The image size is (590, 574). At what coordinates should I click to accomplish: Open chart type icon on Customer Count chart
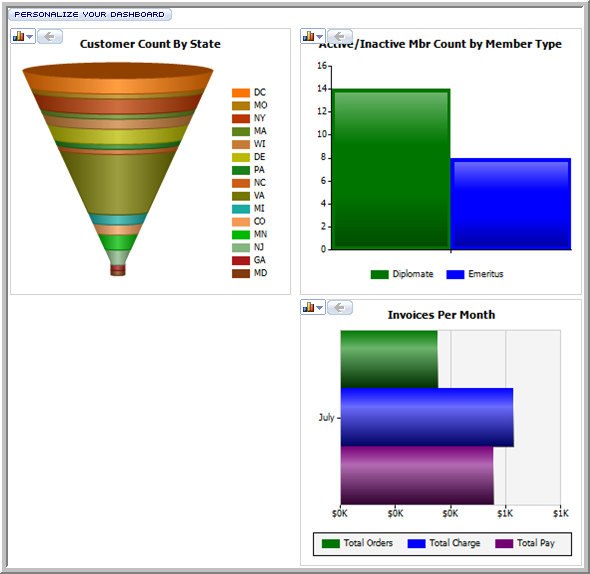coord(18,37)
